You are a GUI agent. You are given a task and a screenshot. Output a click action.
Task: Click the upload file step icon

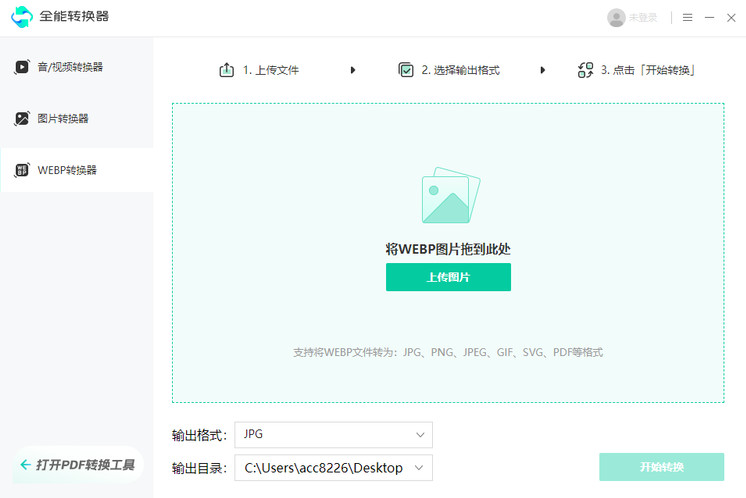tap(226, 70)
